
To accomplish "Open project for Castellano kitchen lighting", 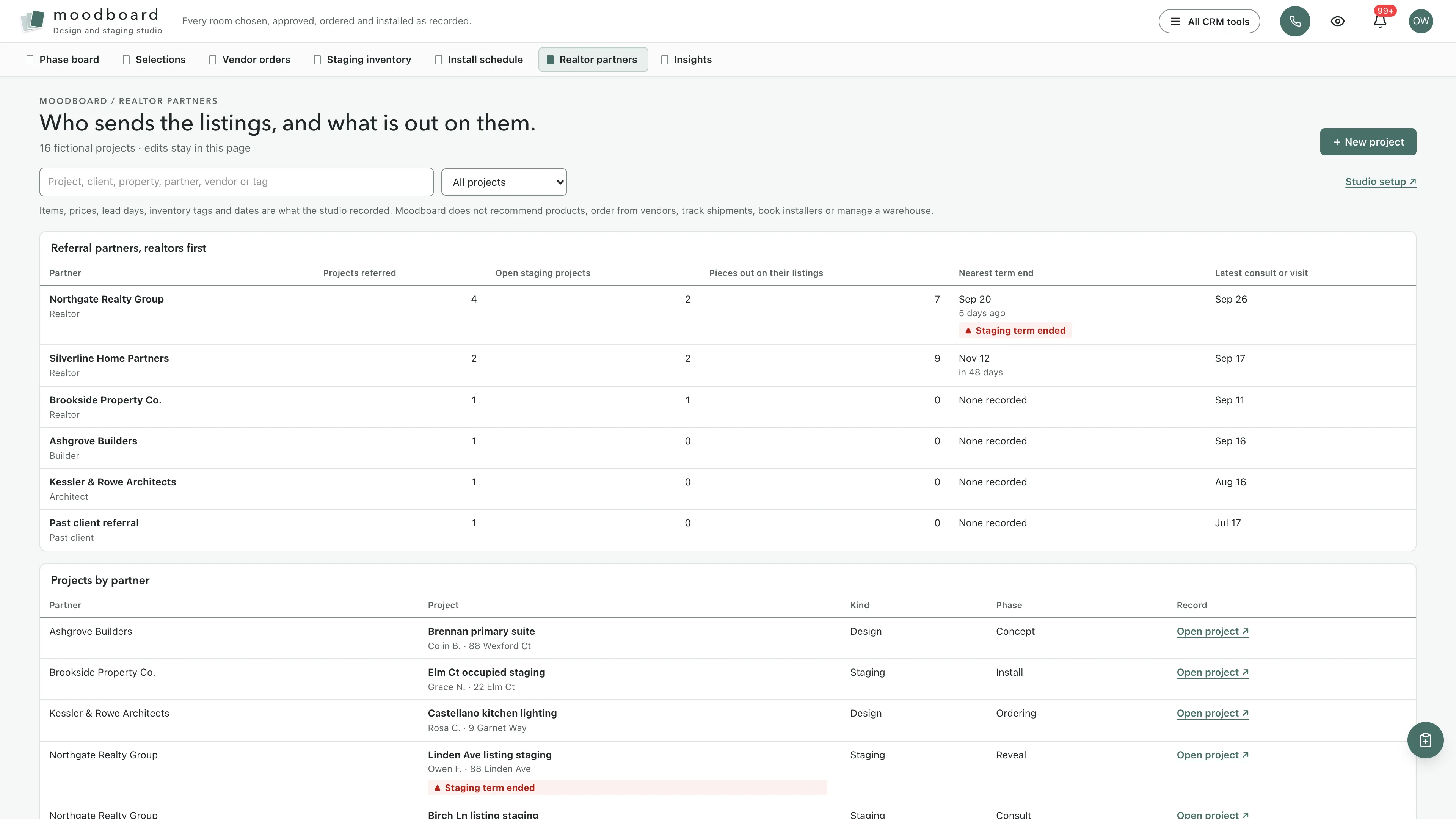I will pyautogui.click(x=1213, y=713).
